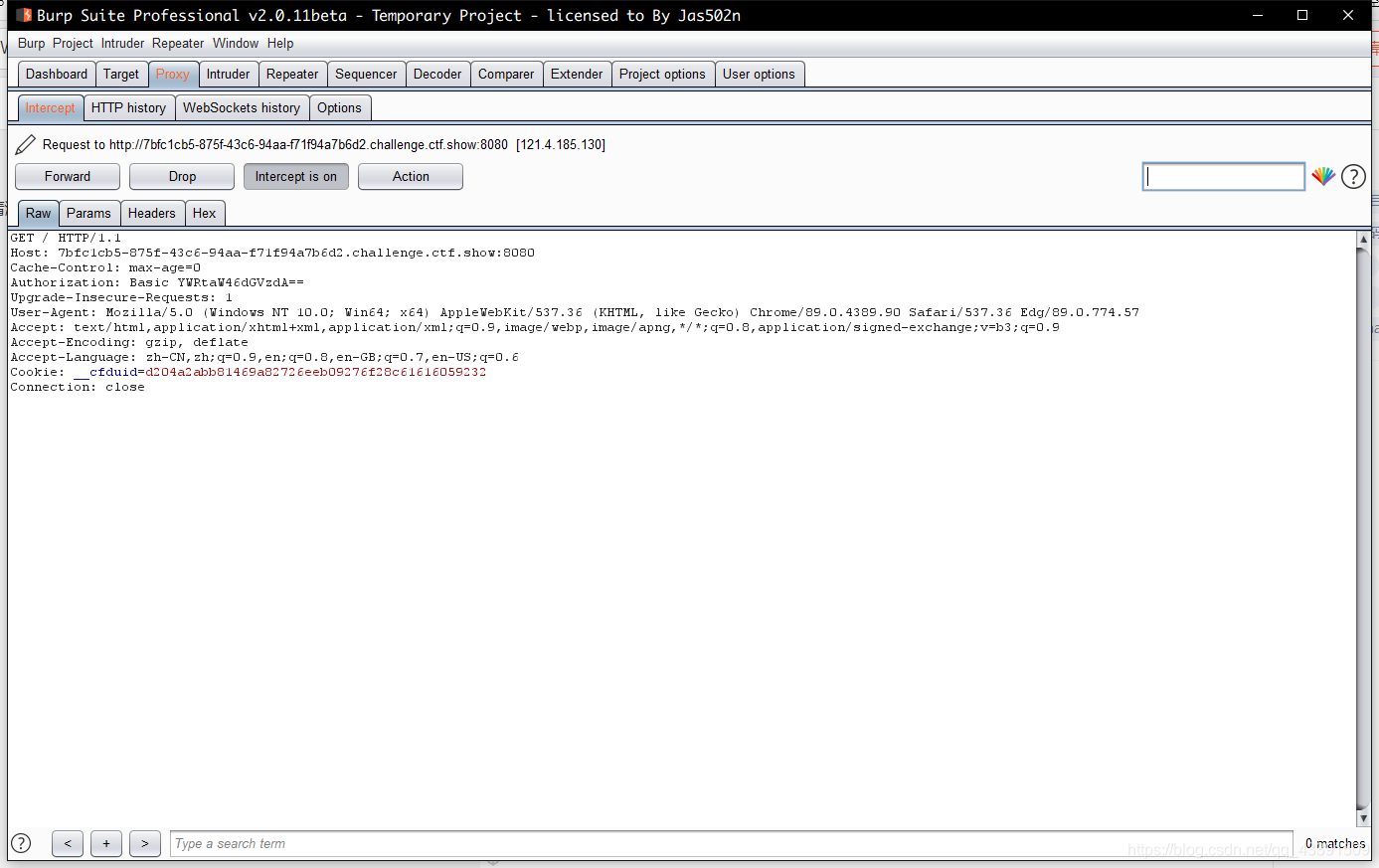Open the Action menu button
This screenshot has height=868, width=1379.
click(x=411, y=176)
